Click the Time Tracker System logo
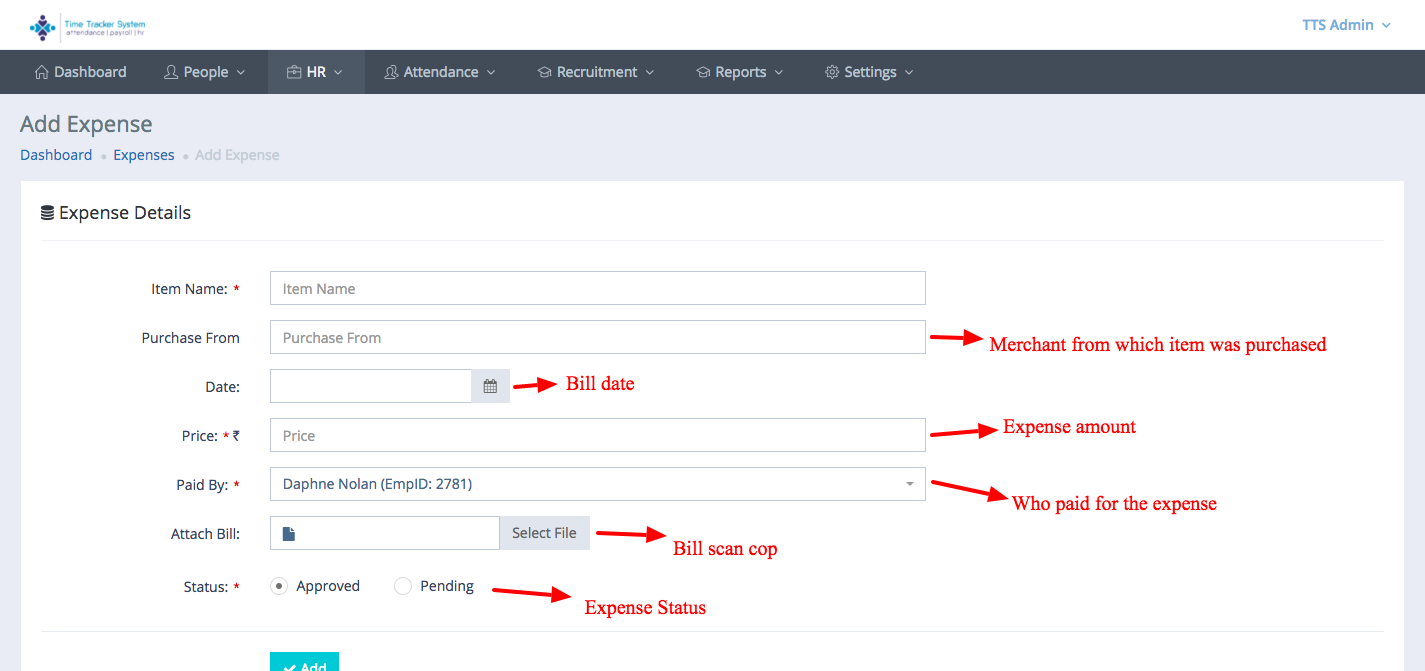Screen dimensions: 1425x671 88,26
